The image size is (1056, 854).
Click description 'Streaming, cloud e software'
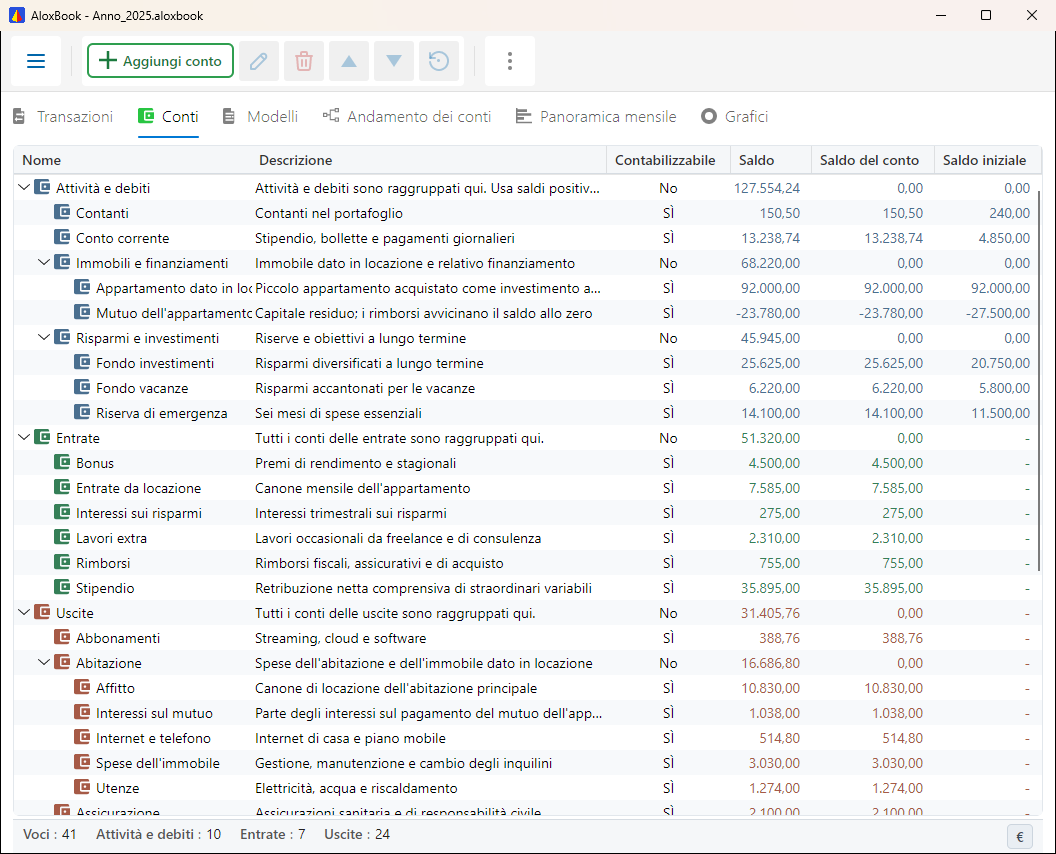click(x=340, y=638)
